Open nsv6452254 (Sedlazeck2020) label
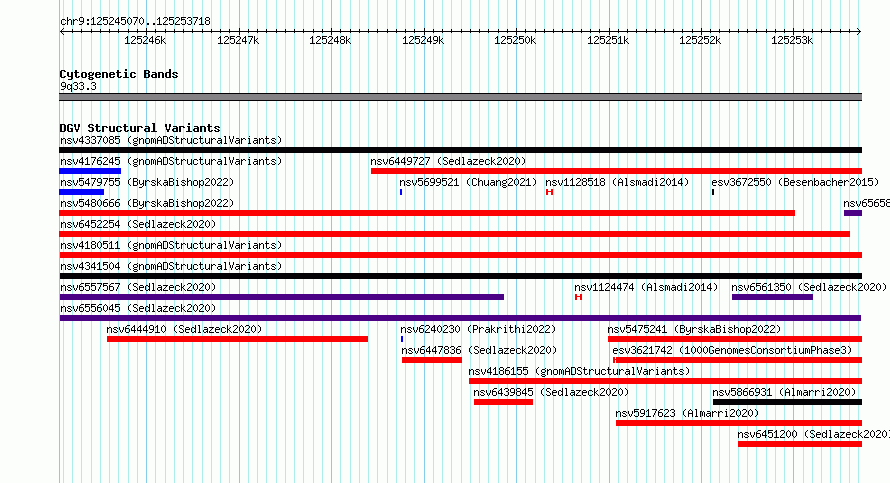Screen dimensions: 890x483 [x=138, y=224]
